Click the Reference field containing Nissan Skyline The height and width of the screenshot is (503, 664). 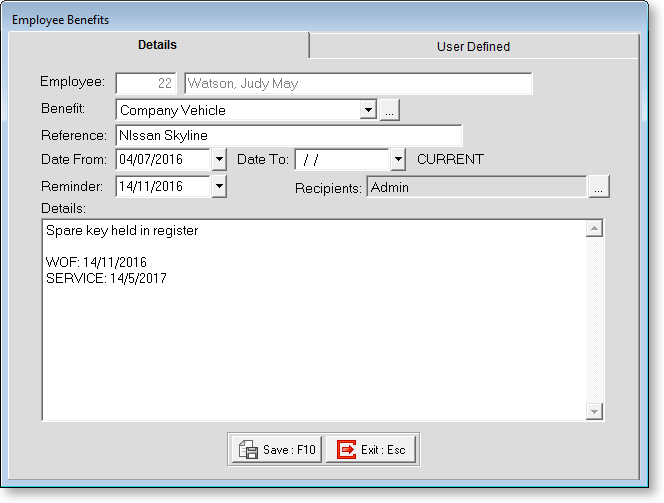(x=288, y=135)
